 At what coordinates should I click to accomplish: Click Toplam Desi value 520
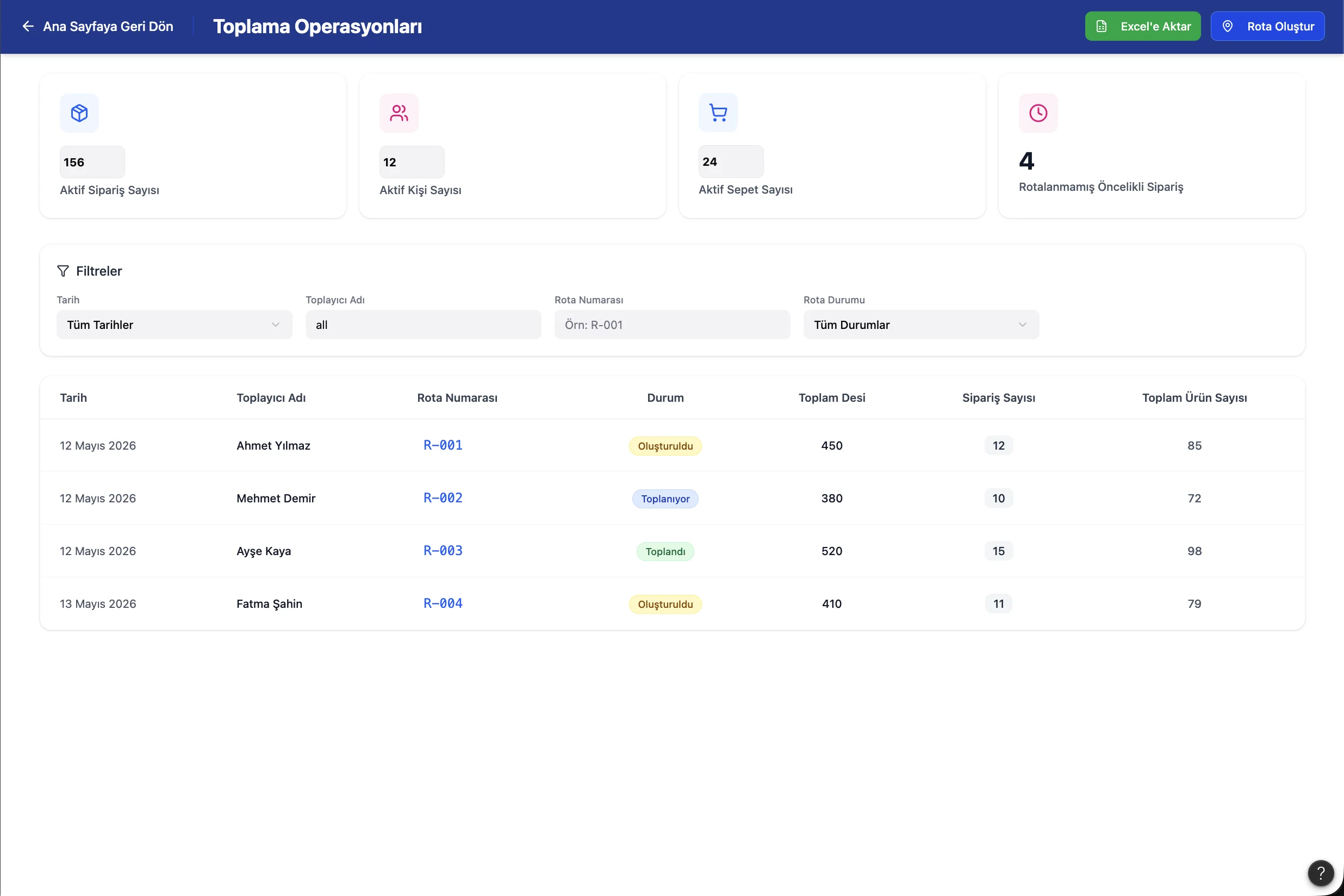831,551
